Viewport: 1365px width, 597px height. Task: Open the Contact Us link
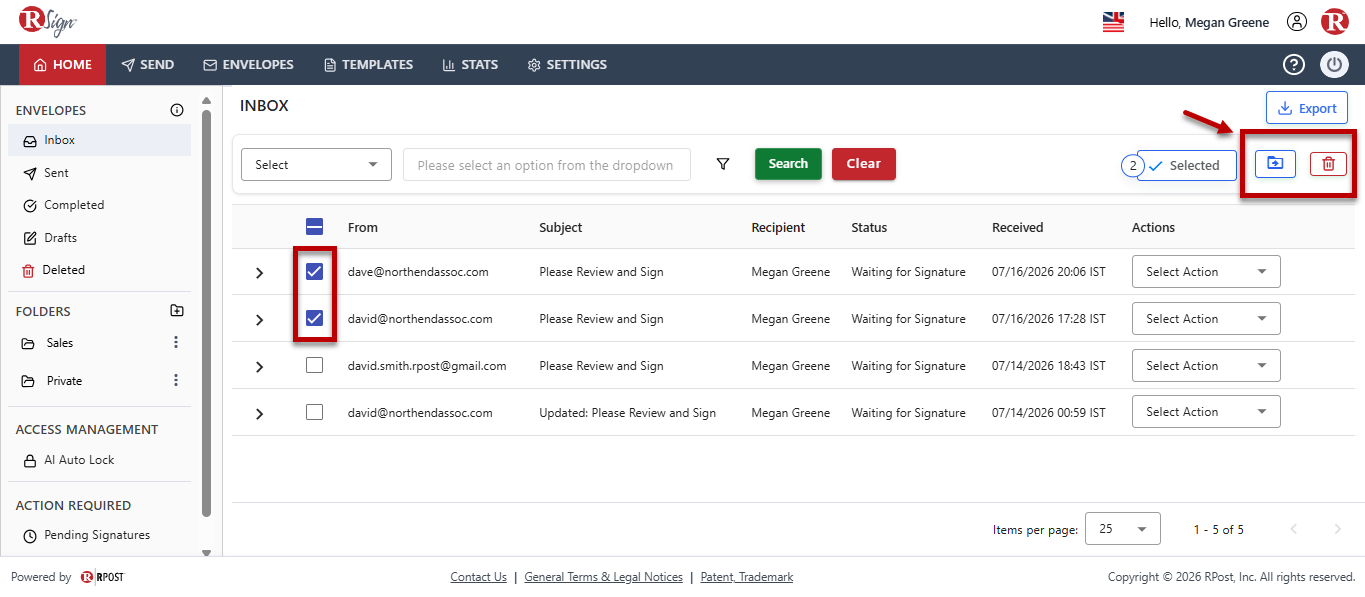(x=478, y=577)
